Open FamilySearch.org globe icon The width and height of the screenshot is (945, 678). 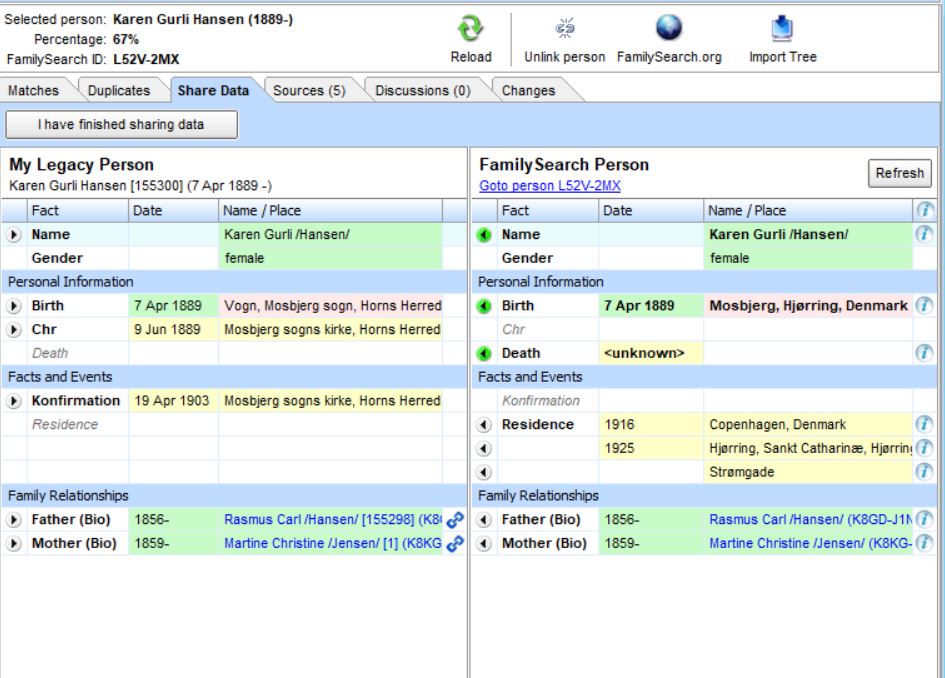[669, 28]
